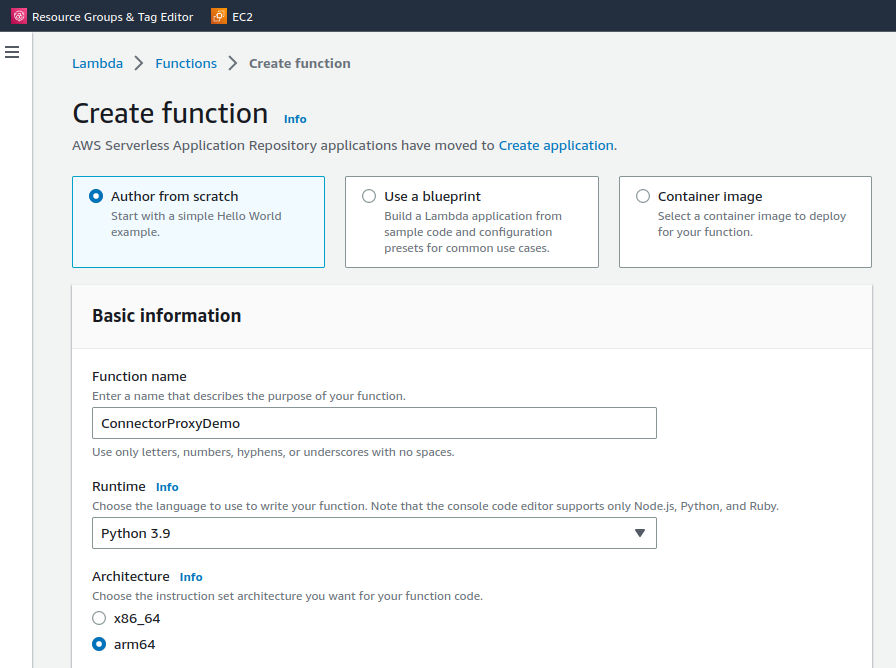Select the Container image option
The height and width of the screenshot is (668, 896).
[x=643, y=197]
